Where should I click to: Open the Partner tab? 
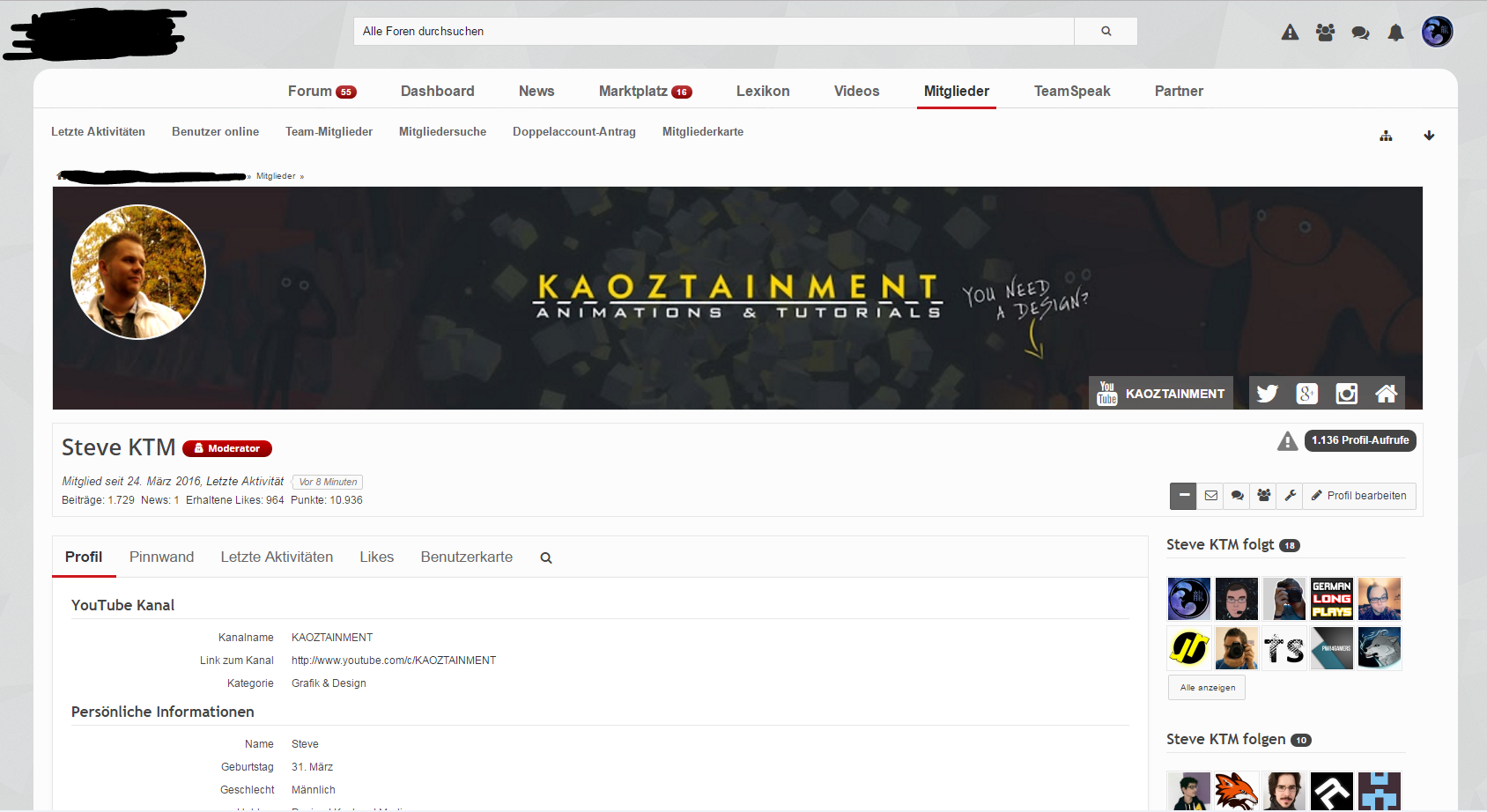pos(1179,91)
